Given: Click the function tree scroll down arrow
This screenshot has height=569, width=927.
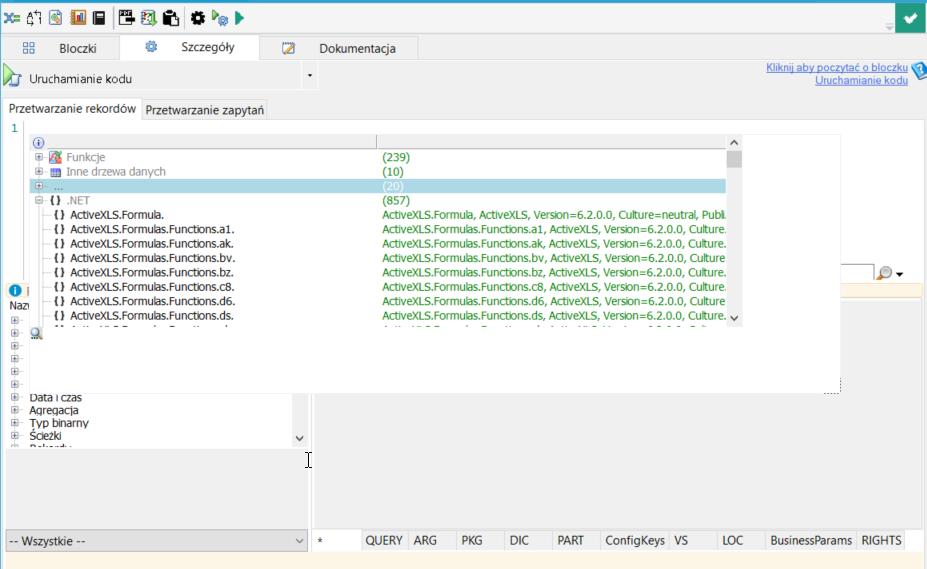Looking at the screenshot, I should pyautogui.click(x=300, y=438).
